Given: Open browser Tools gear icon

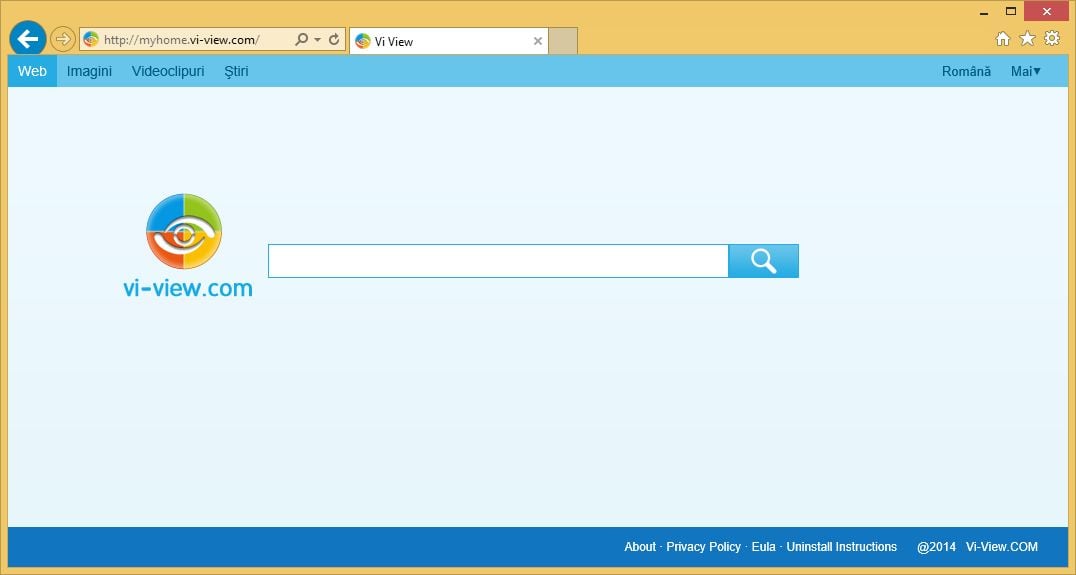Looking at the screenshot, I should (1052, 38).
